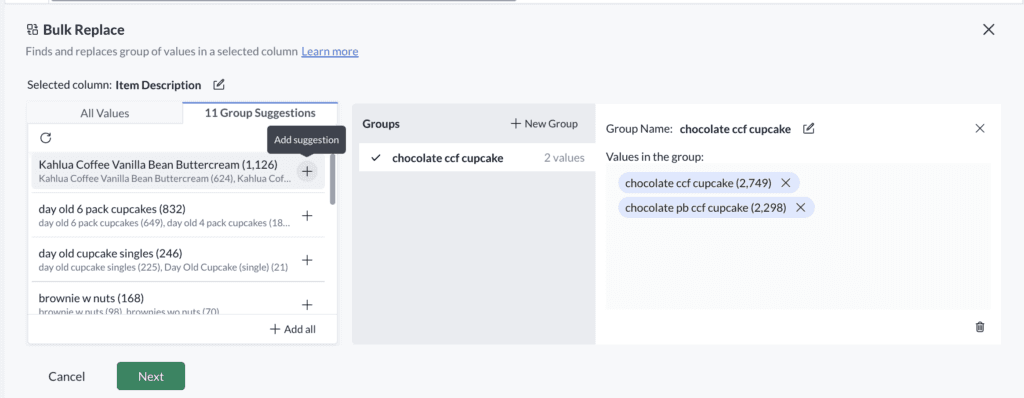Open the Learn more link
The height and width of the screenshot is (398, 1024).
pyautogui.click(x=330, y=51)
